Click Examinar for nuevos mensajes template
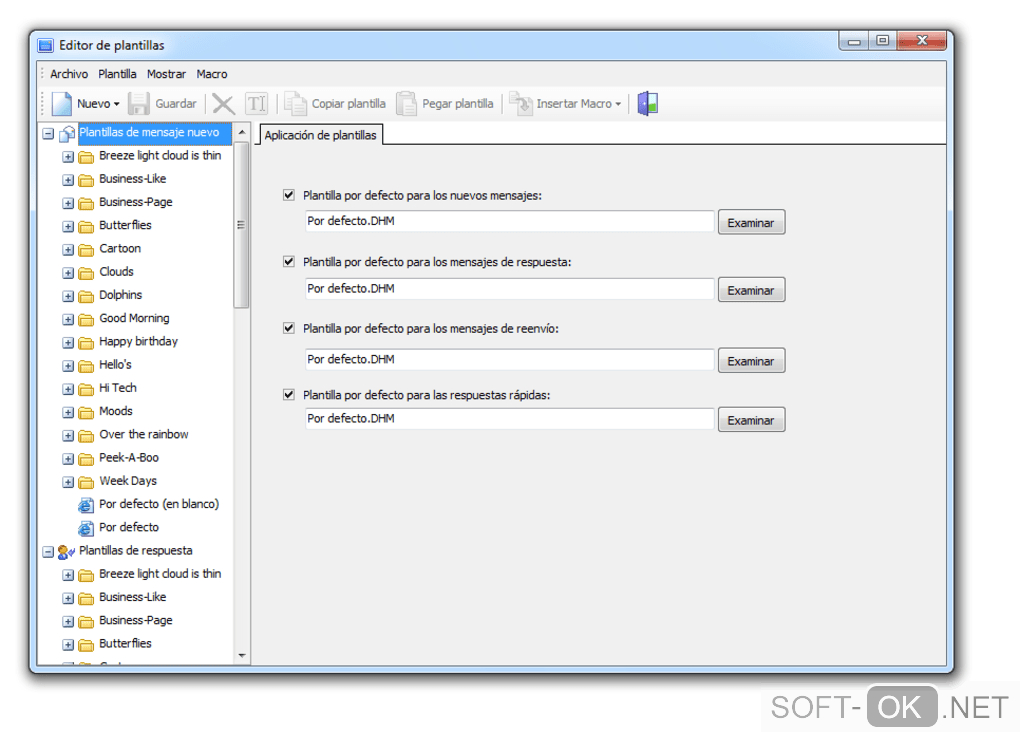Image resolution: width=1020 pixels, height=732 pixels. coord(751,223)
